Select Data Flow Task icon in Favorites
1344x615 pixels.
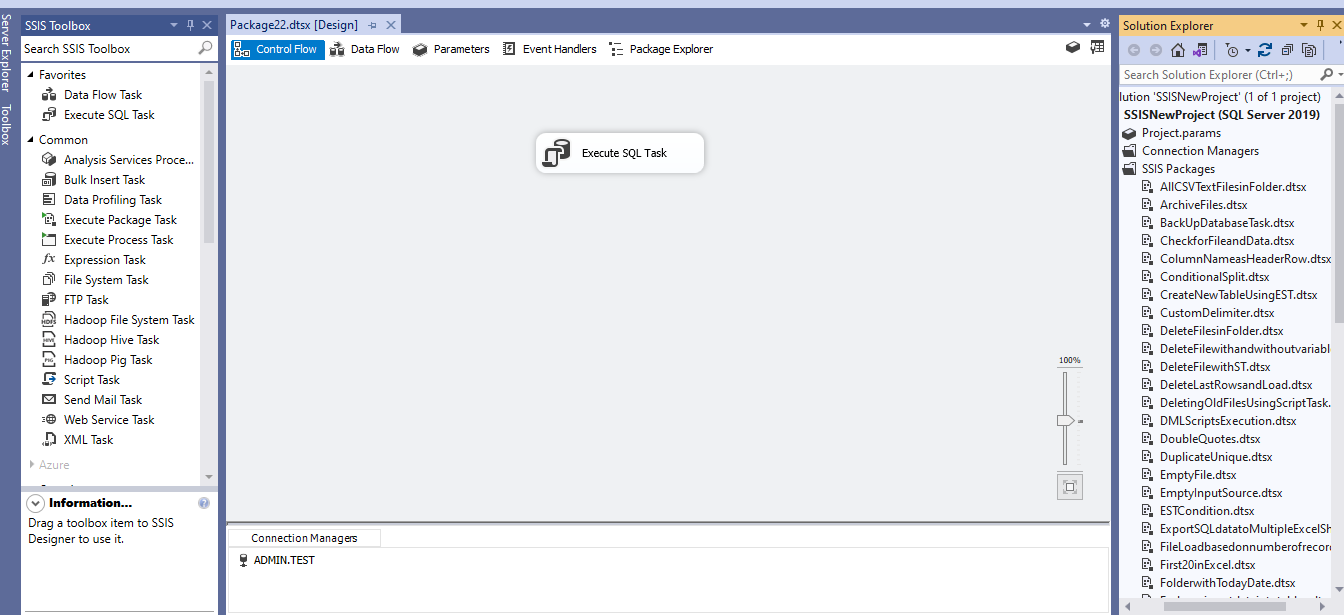coord(49,95)
